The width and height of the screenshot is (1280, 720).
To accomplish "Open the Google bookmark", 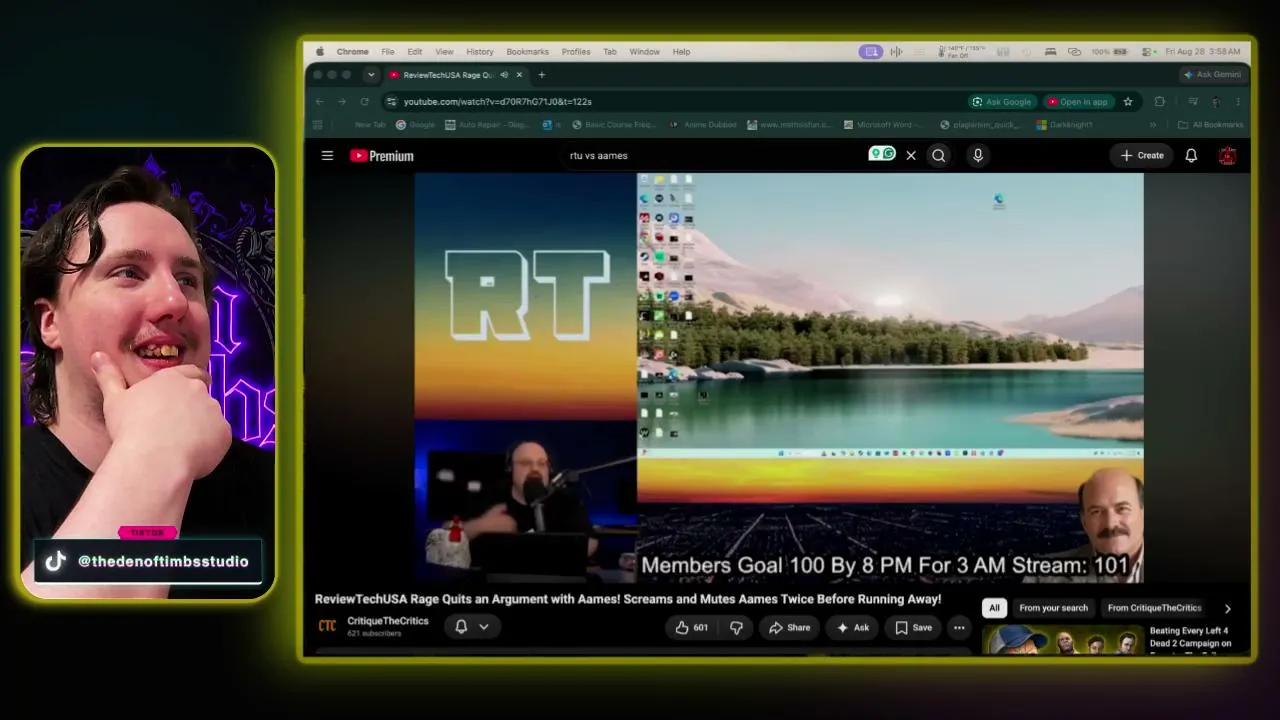I will coord(415,125).
